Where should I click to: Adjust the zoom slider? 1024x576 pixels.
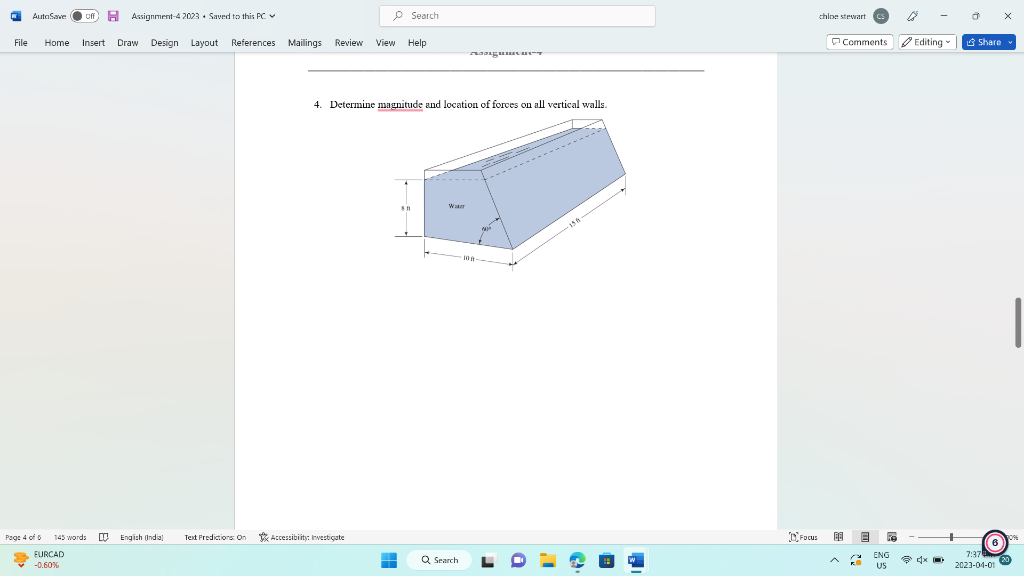click(x=951, y=537)
